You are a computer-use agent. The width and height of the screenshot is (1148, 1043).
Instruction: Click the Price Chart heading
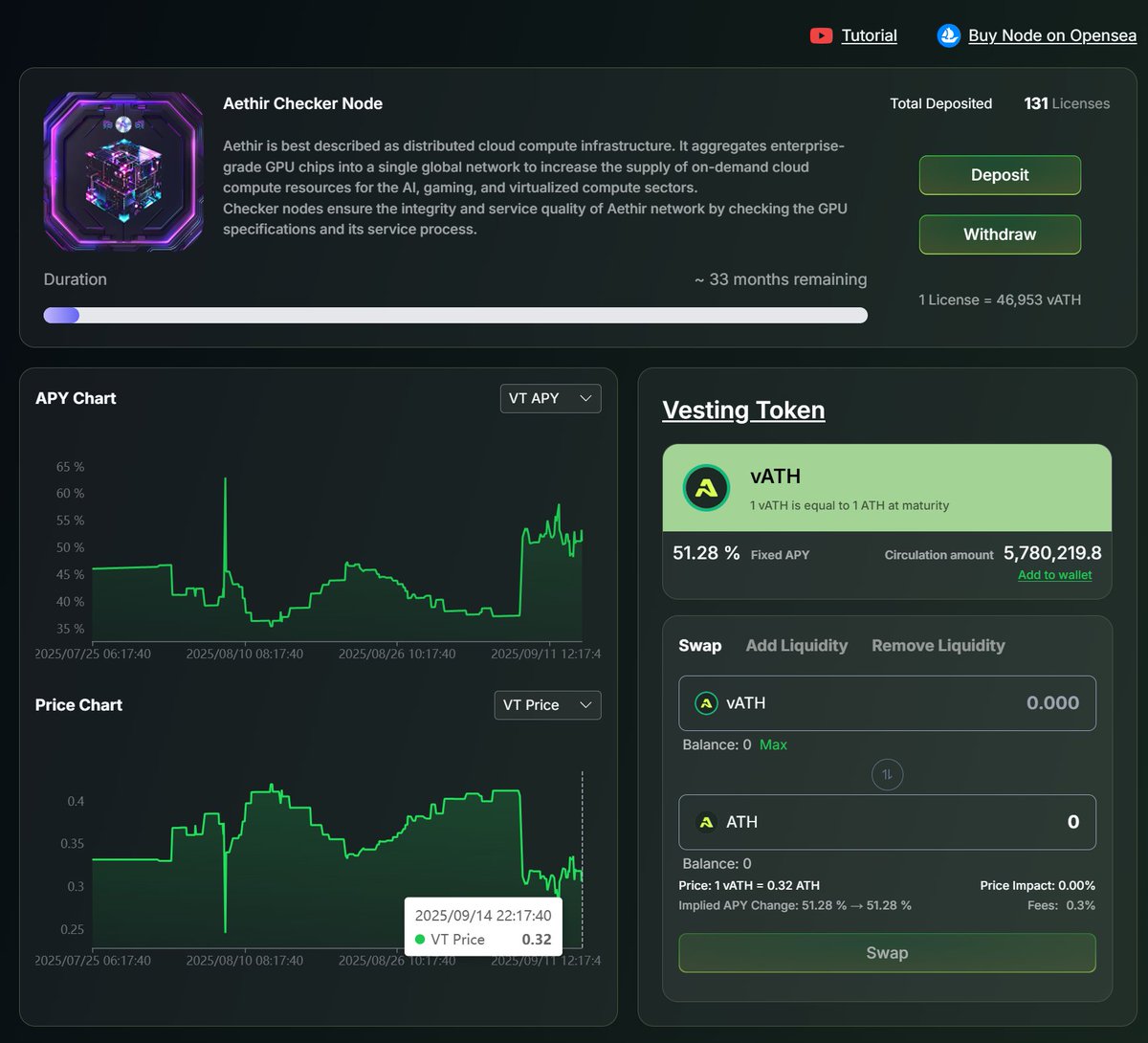point(78,705)
